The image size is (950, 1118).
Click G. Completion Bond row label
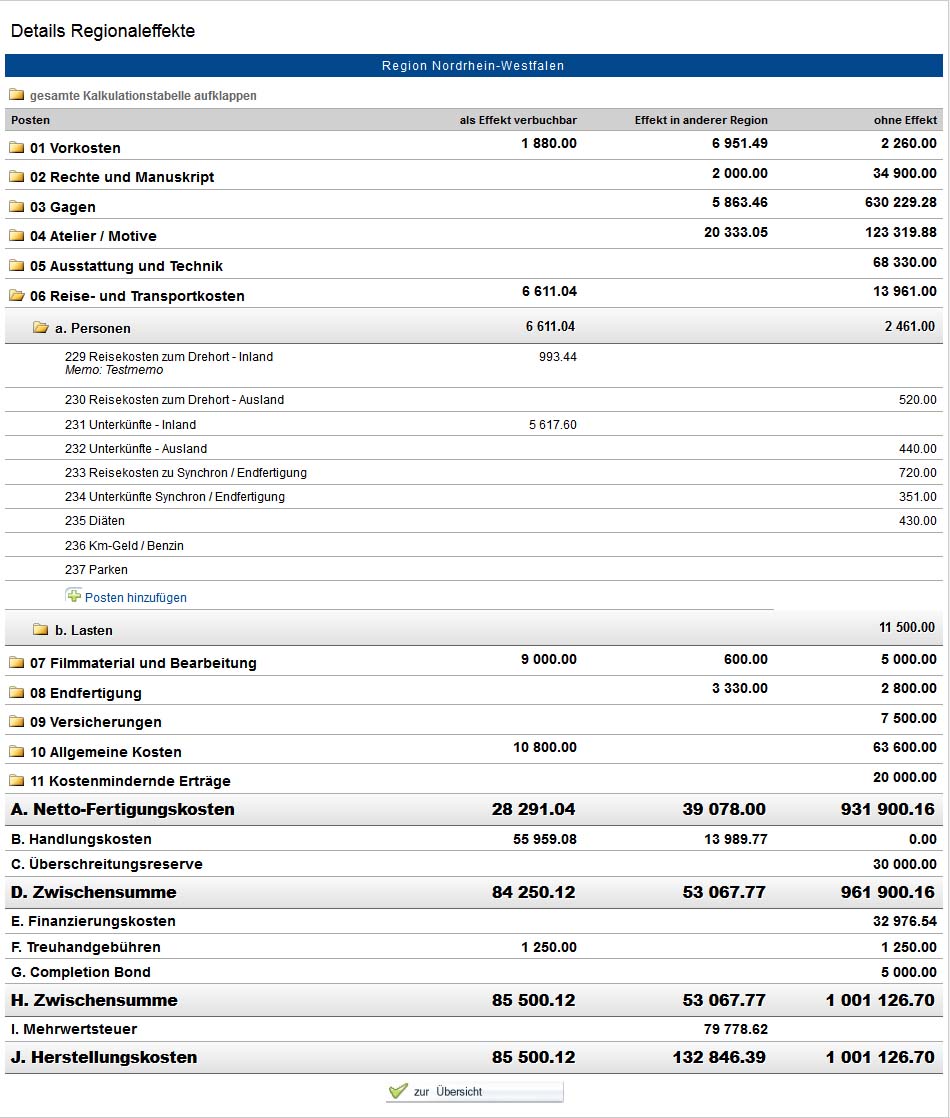(81, 972)
